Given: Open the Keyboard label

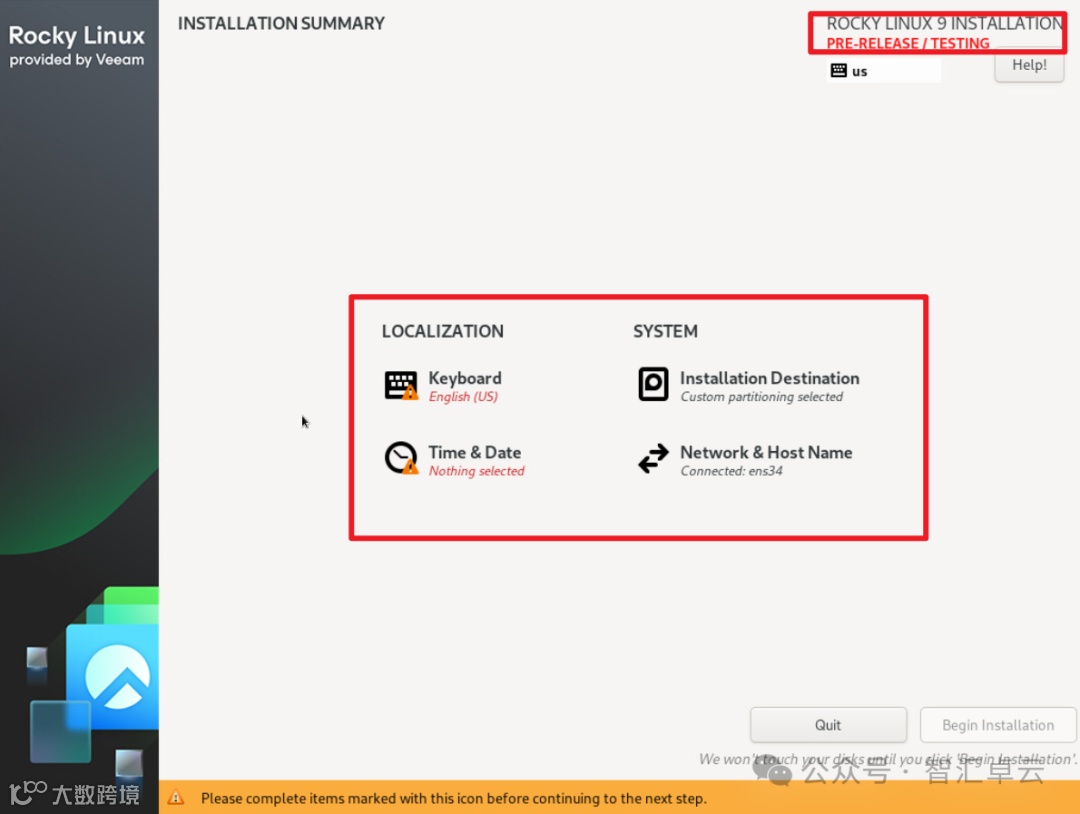Looking at the screenshot, I should (465, 378).
